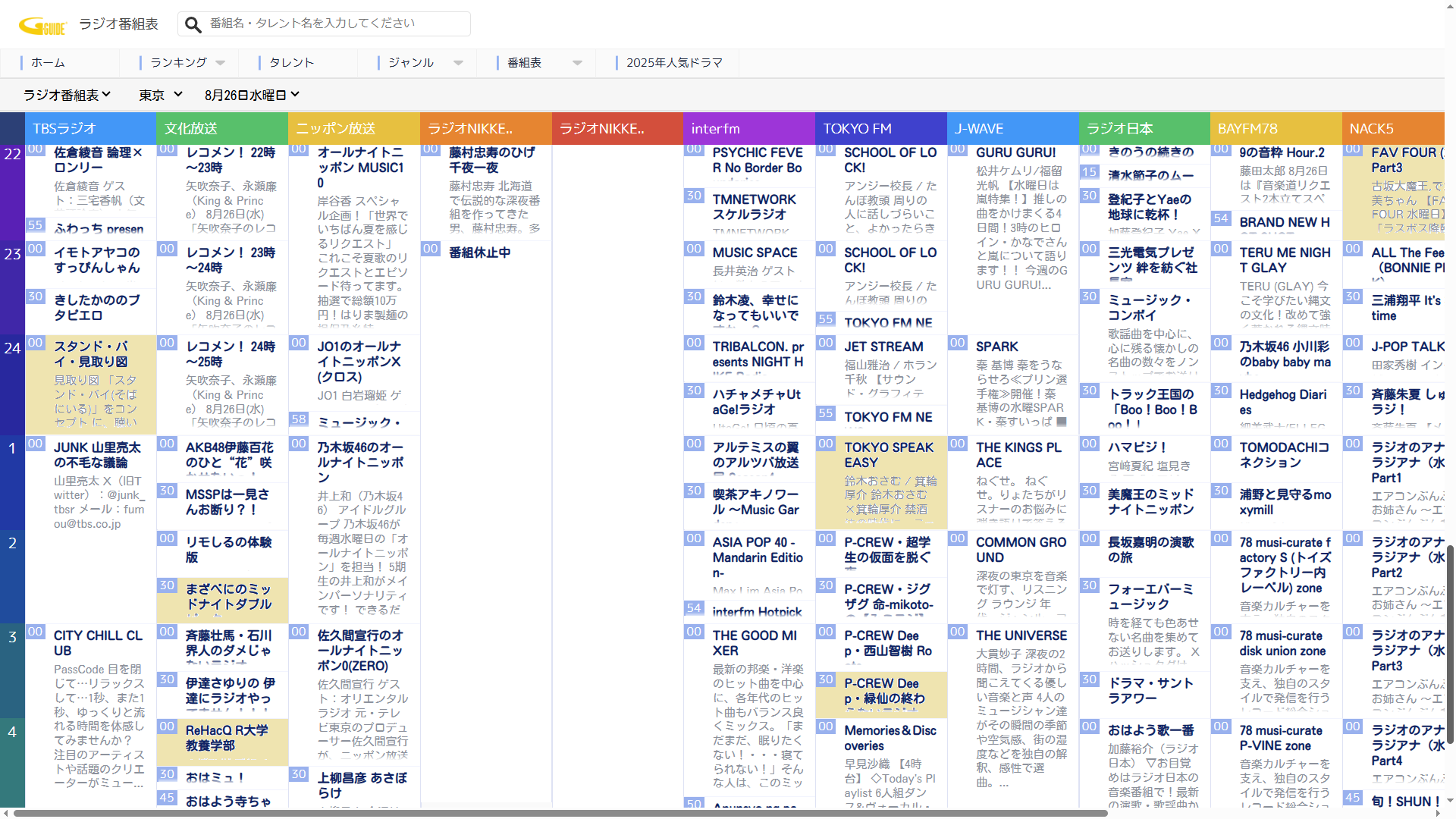Open program GURU GURU! on J-WAVE
The height and width of the screenshot is (819, 1456).
click(x=1016, y=153)
